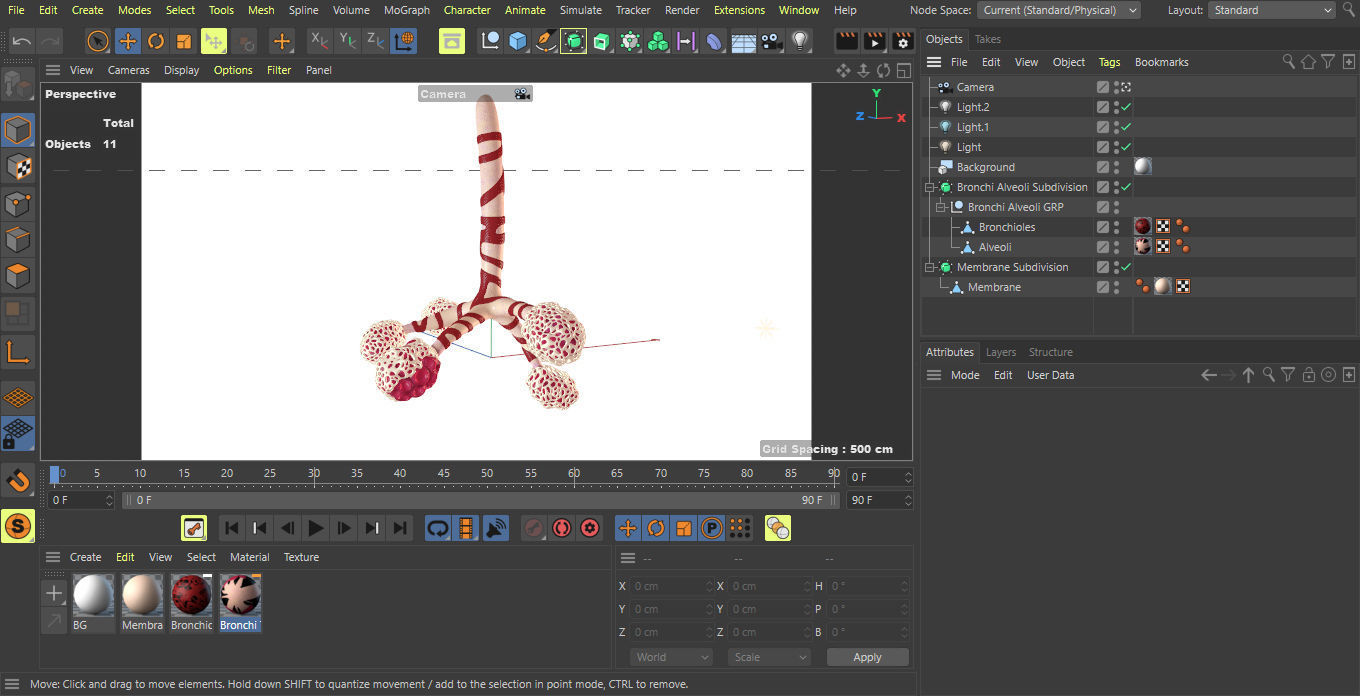This screenshot has width=1360, height=696.
Task: Toggle X axis lock
Action: [320, 41]
